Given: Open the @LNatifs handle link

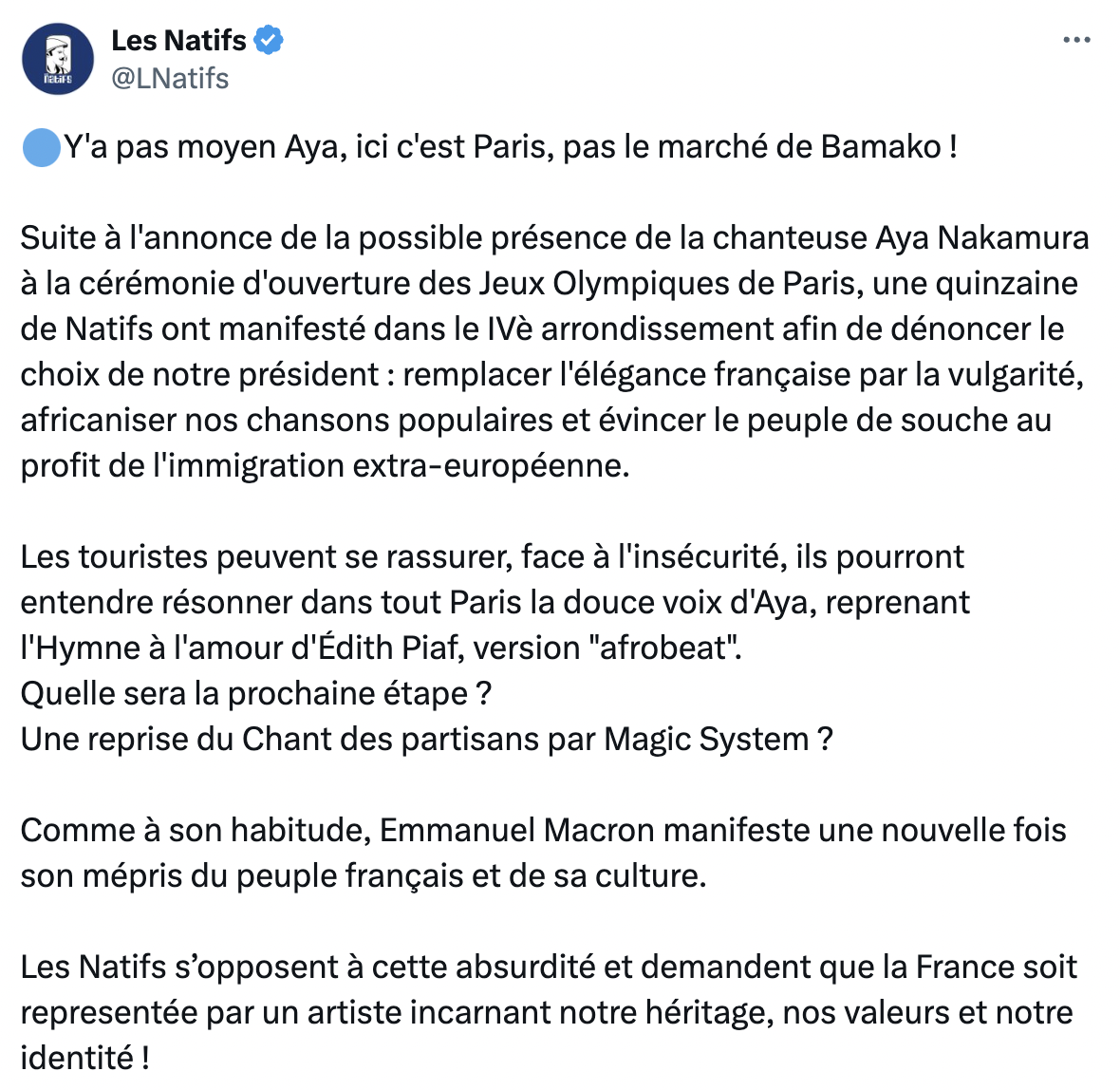Looking at the screenshot, I should (170, 78).
